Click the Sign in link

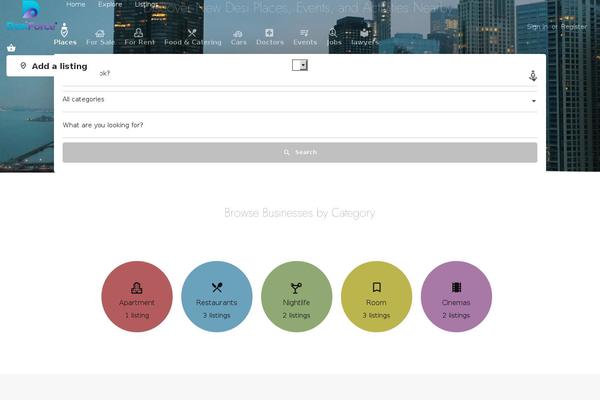coord(537,27)
